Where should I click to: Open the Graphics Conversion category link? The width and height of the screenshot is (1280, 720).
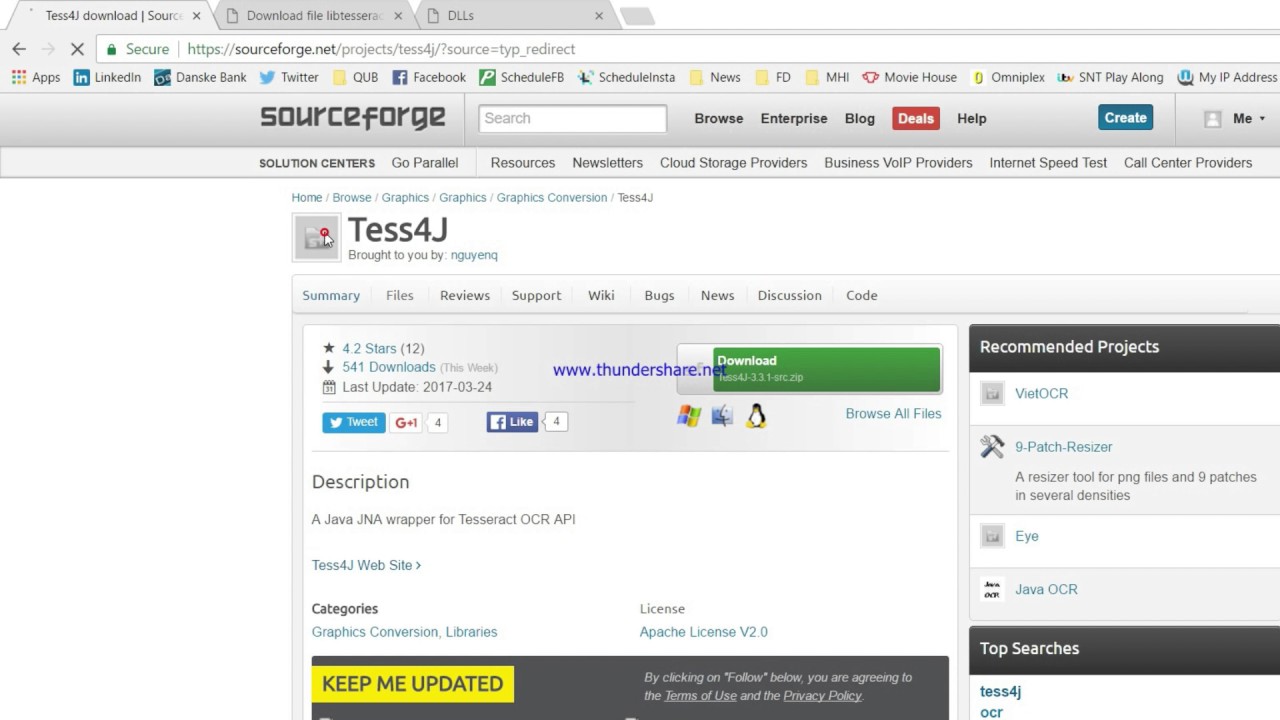point(375,632)
